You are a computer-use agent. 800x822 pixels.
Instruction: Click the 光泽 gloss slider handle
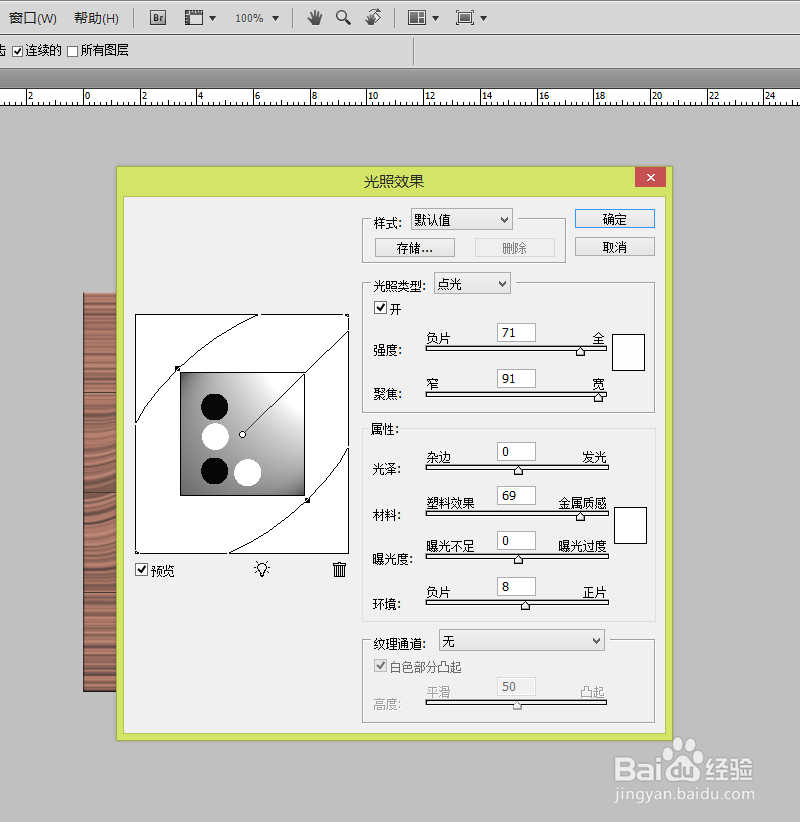coord(518,470)
